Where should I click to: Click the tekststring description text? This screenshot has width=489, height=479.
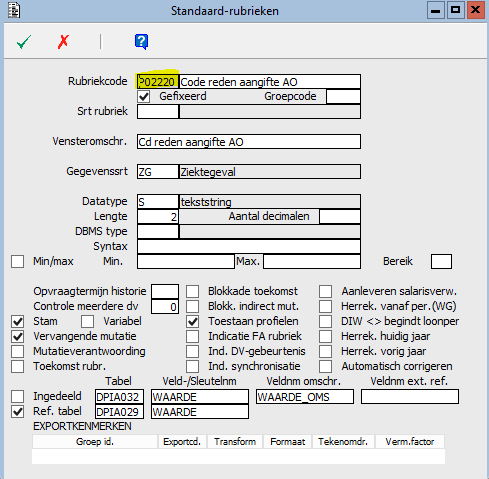coord(206,202)
